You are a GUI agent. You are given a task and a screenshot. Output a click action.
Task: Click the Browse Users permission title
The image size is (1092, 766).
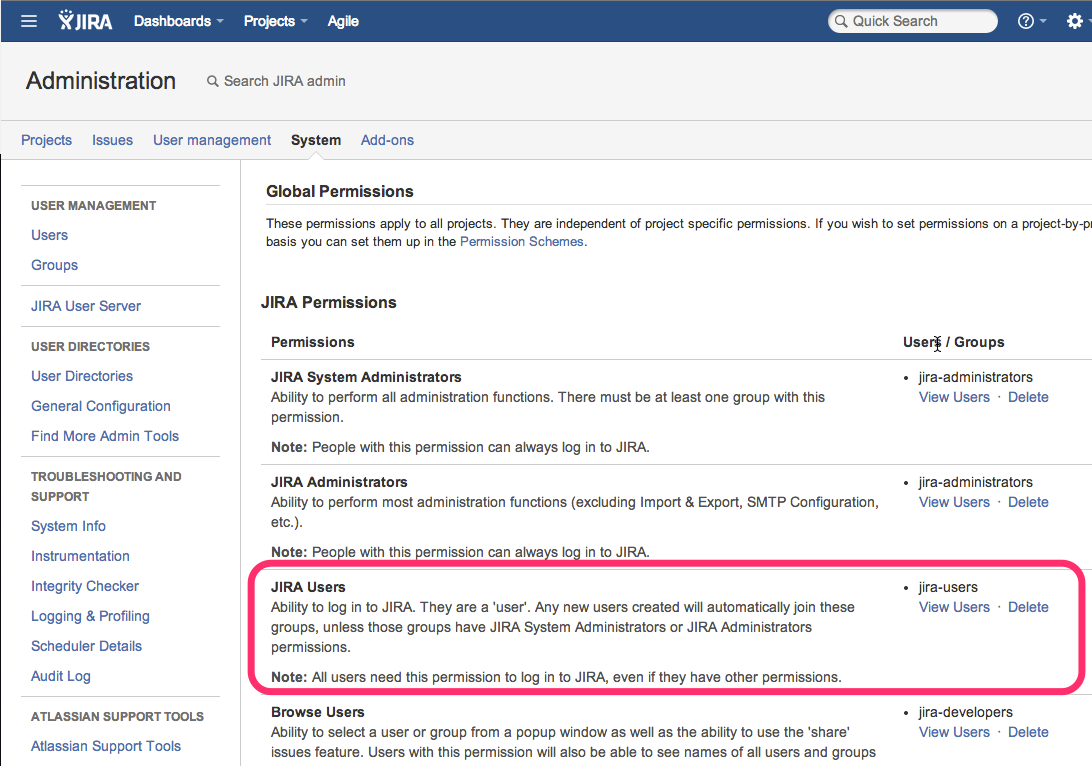[x=318, y=712]
